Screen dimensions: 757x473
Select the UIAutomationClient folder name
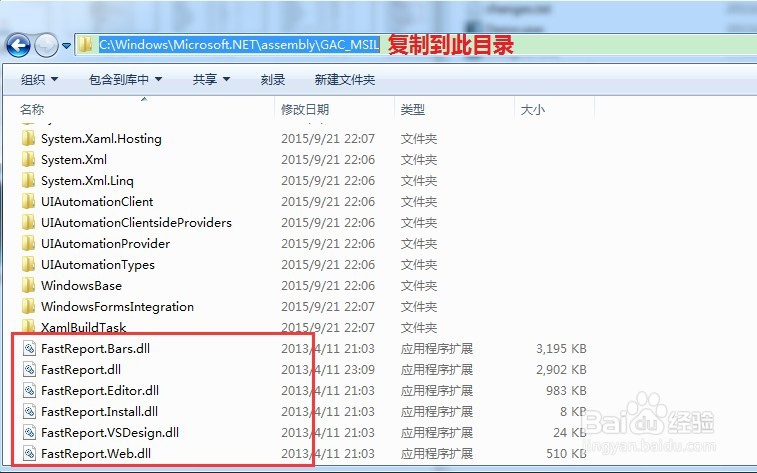[97, 201]
